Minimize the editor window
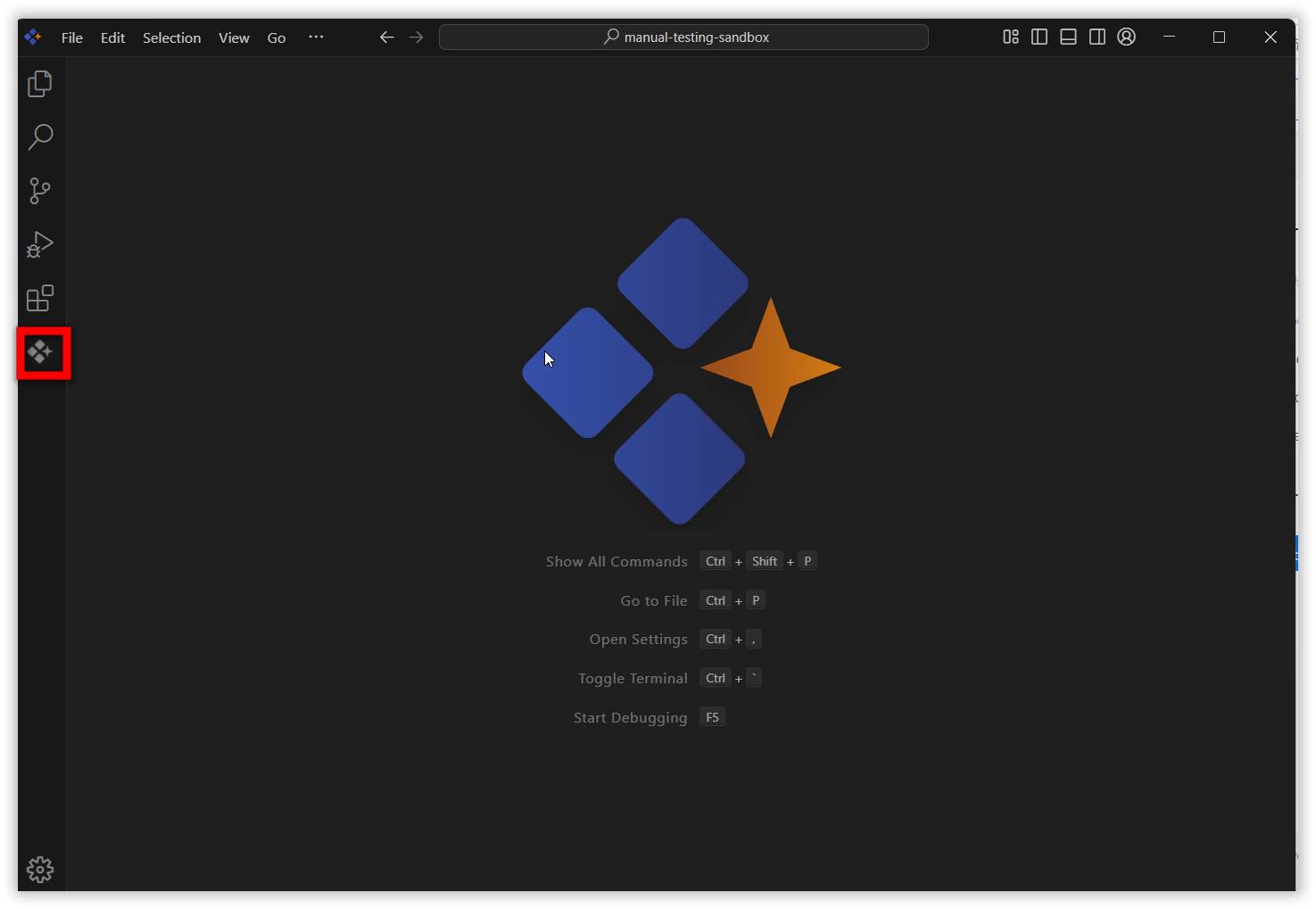This screenshot has width=1316, height=909. click(x=1169, y=37)
